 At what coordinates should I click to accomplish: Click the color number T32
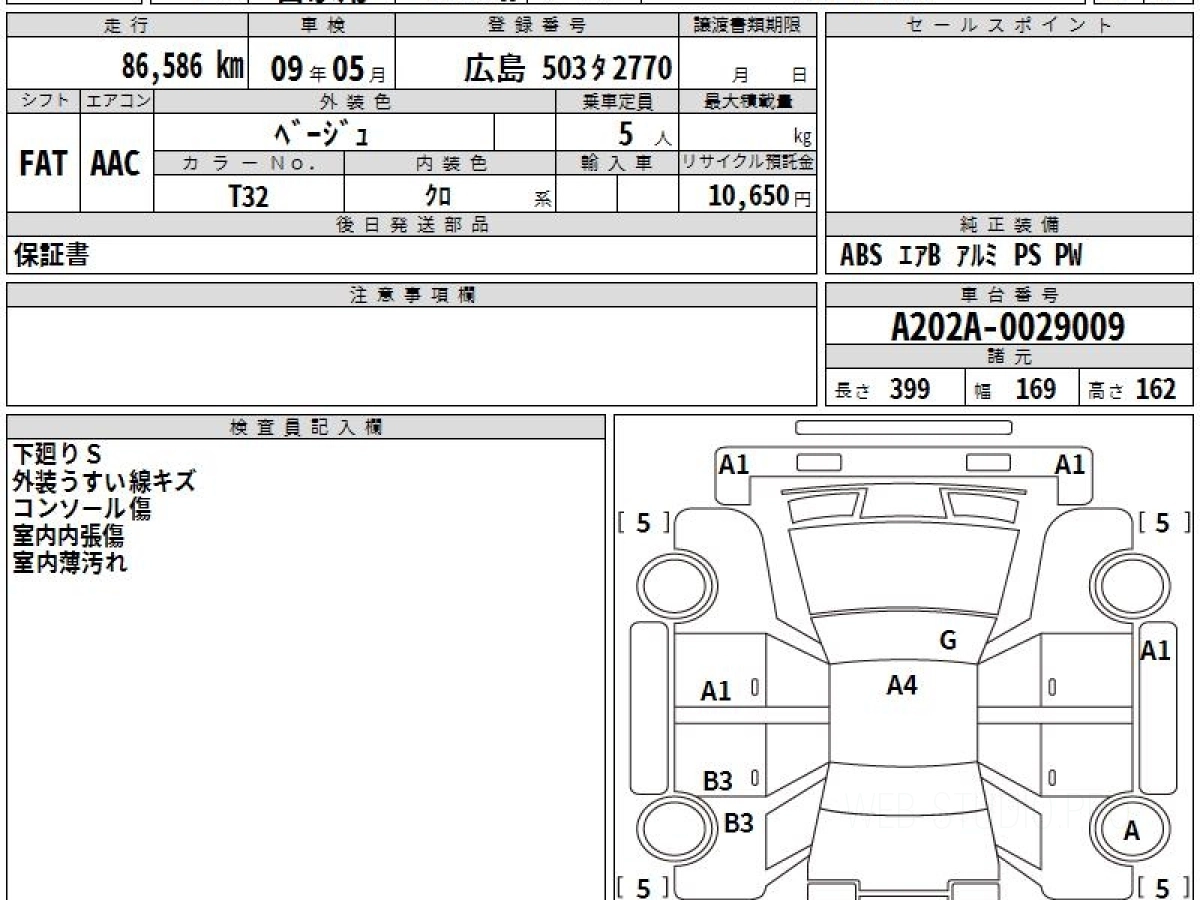click(x=248, y=196)
